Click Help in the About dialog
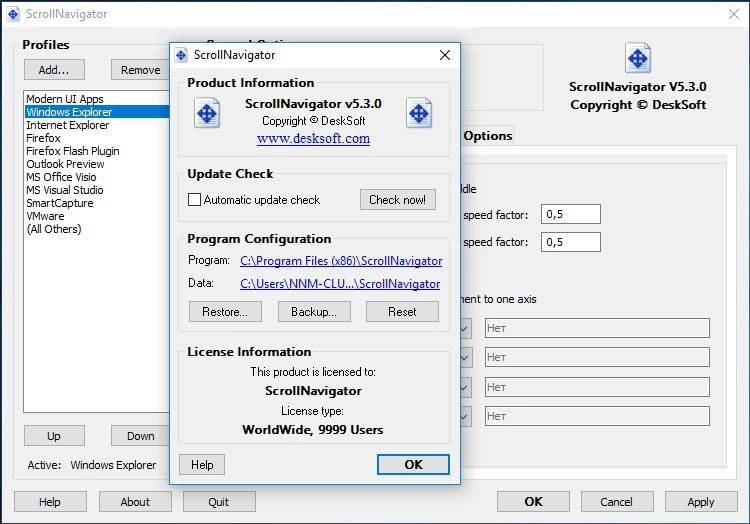Screen dimensions: 750x524 [202, 465]
